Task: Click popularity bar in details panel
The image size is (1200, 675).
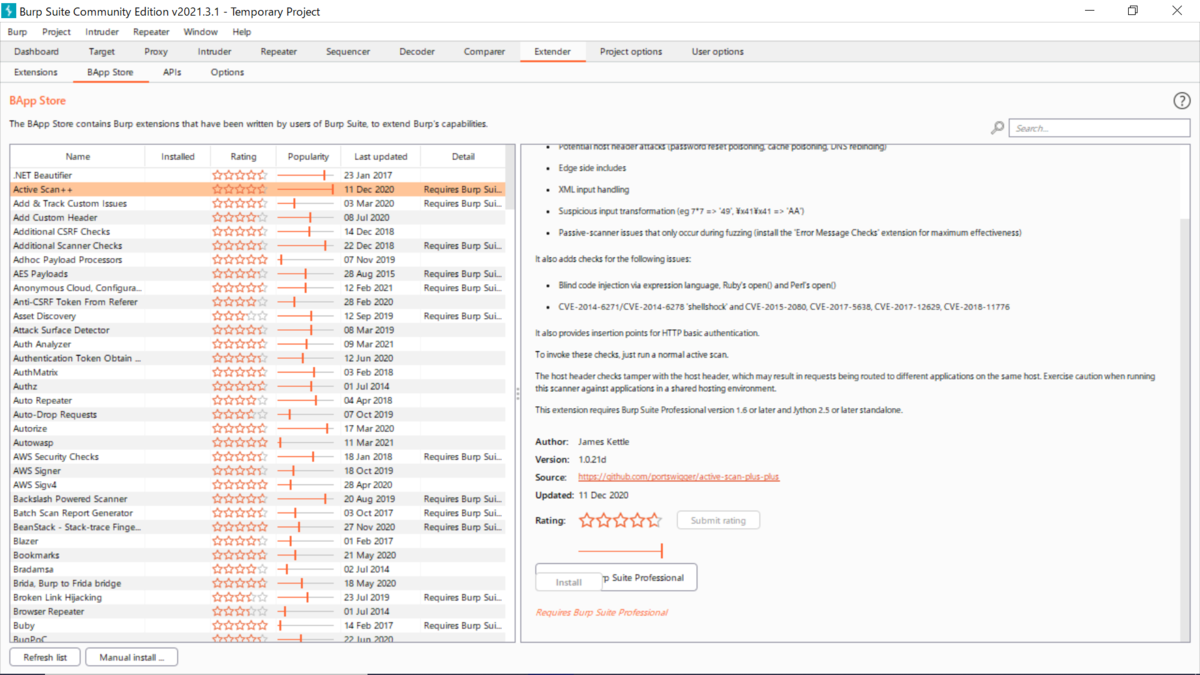Action: (x=620, y=550)
